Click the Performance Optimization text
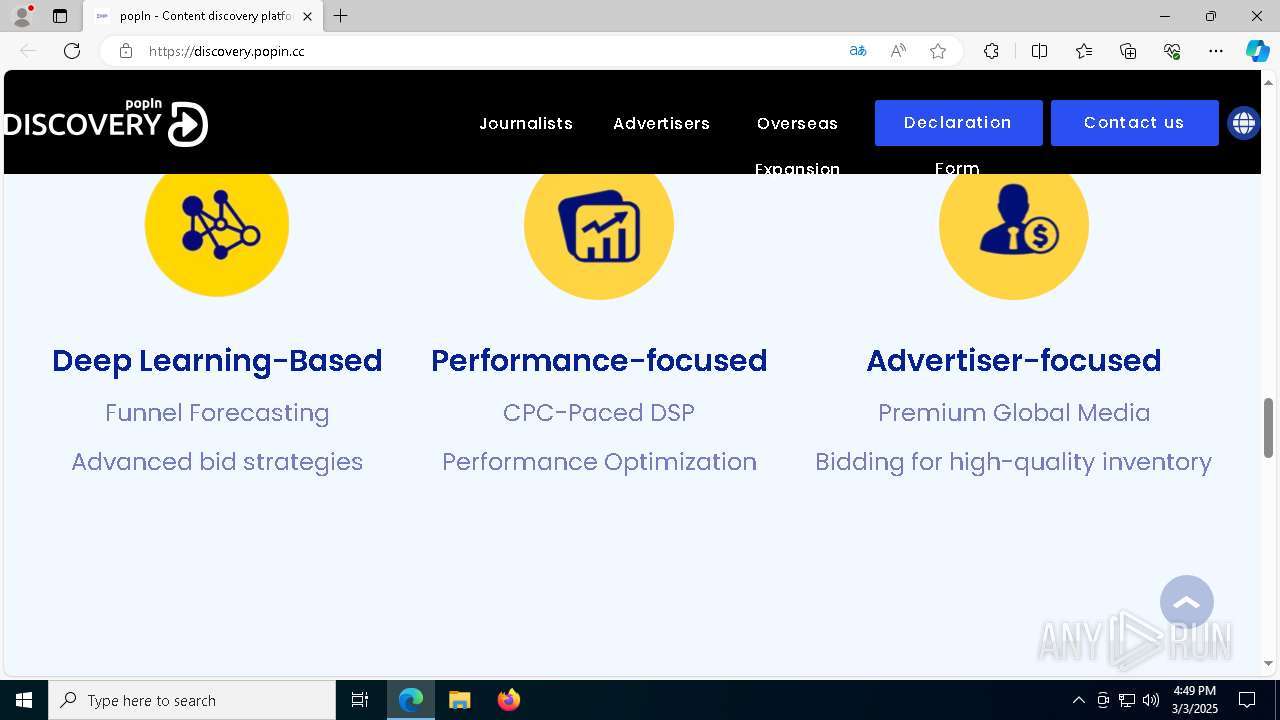 [599, 462]
